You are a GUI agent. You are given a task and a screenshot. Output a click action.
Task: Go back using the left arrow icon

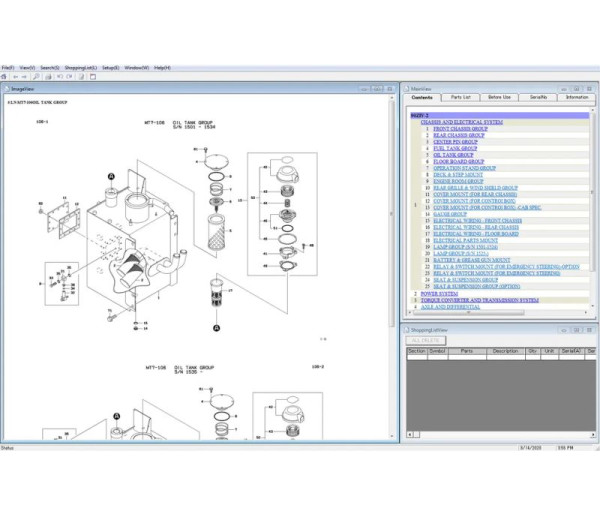(x=15, y=76)
